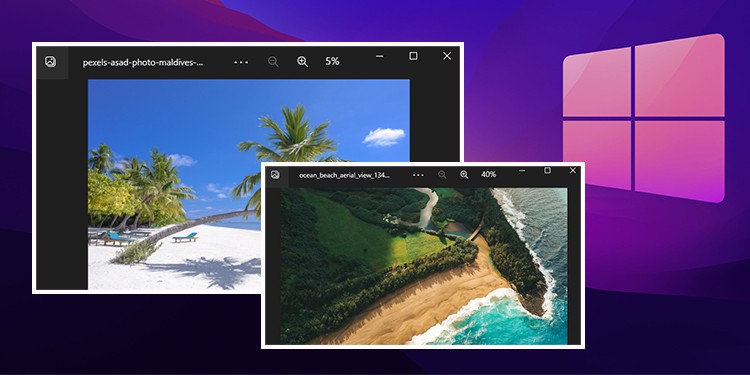Zoom in on the ocean_beach_aerial_view window

click(464, 175)
